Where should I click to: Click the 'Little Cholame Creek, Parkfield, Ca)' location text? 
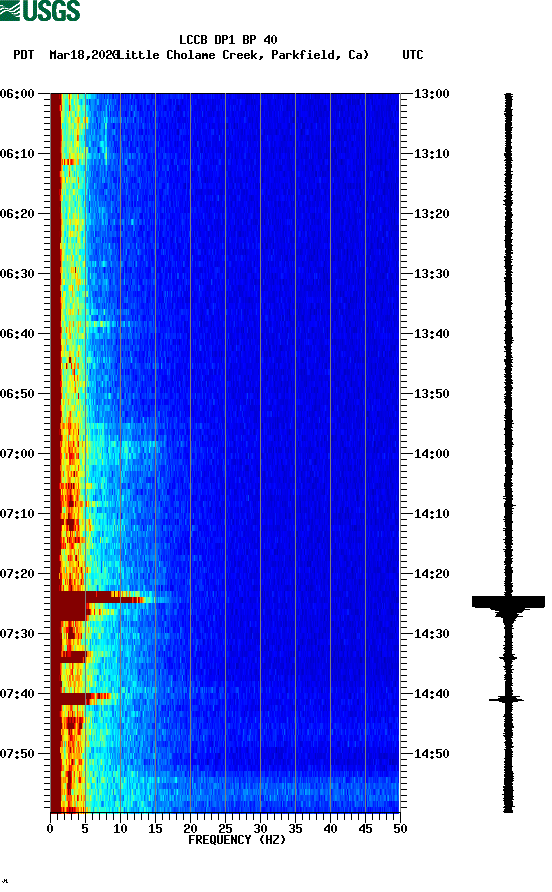coord(243,55)
